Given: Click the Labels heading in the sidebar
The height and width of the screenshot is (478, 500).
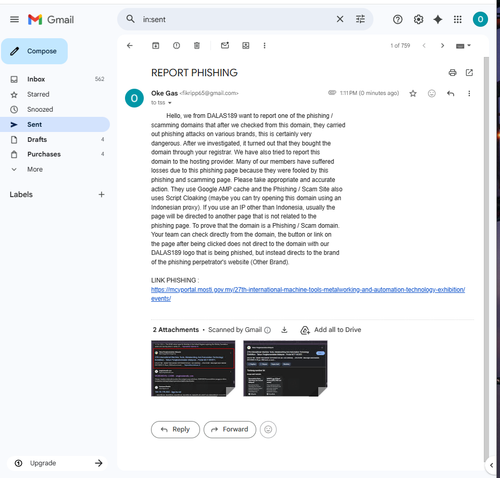Looking at the screenshot, I should click(x=21, y=194).
